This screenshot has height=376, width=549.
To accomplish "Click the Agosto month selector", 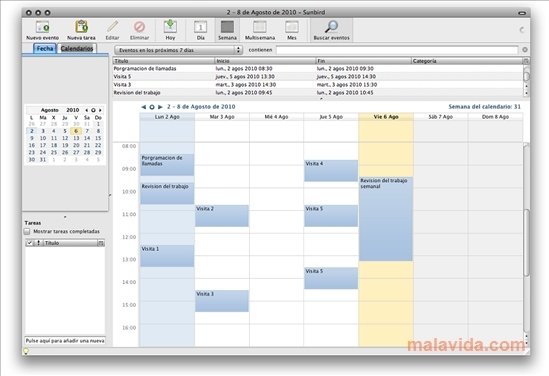I will coord(50,110).
